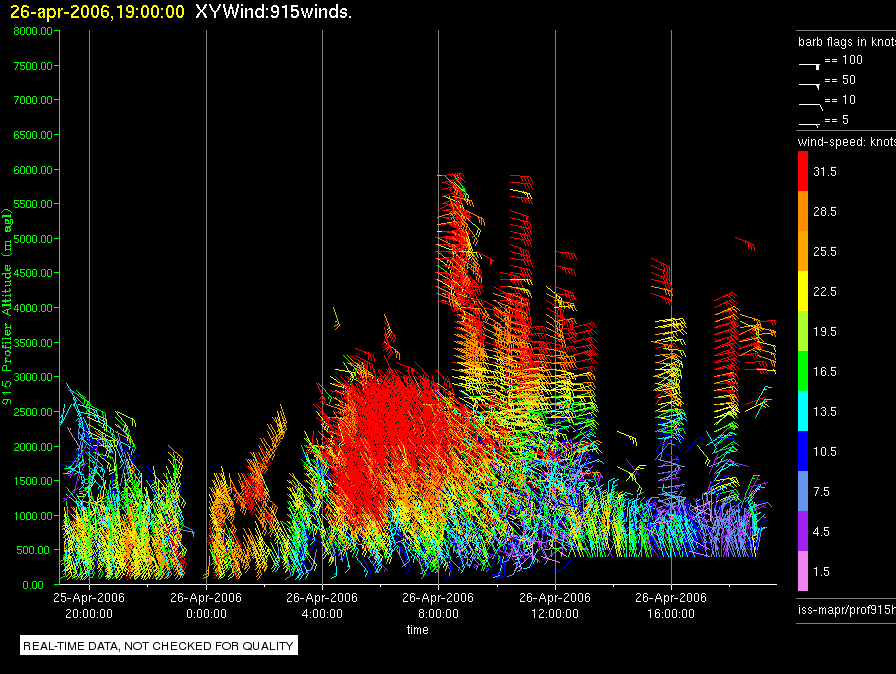Click the 500.00 altitude axis label
Screen dimensions: 896x674
(x=33, y=550)
